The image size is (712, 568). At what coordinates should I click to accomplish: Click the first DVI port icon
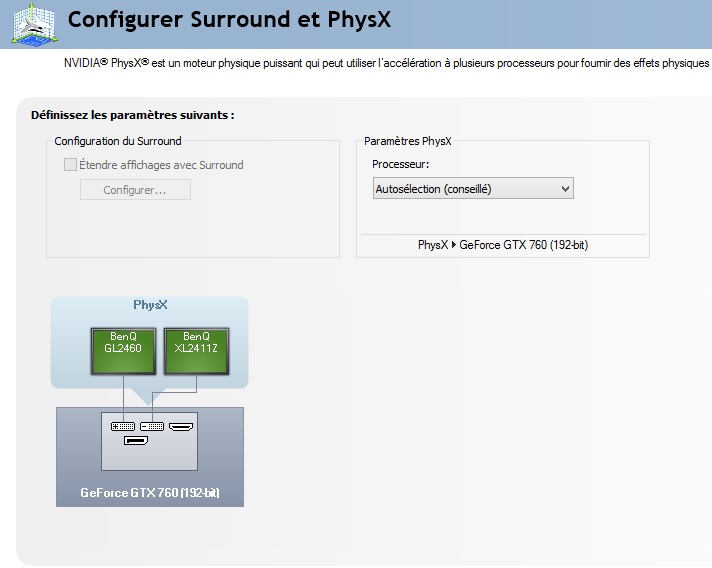click(x=123, y=426)
